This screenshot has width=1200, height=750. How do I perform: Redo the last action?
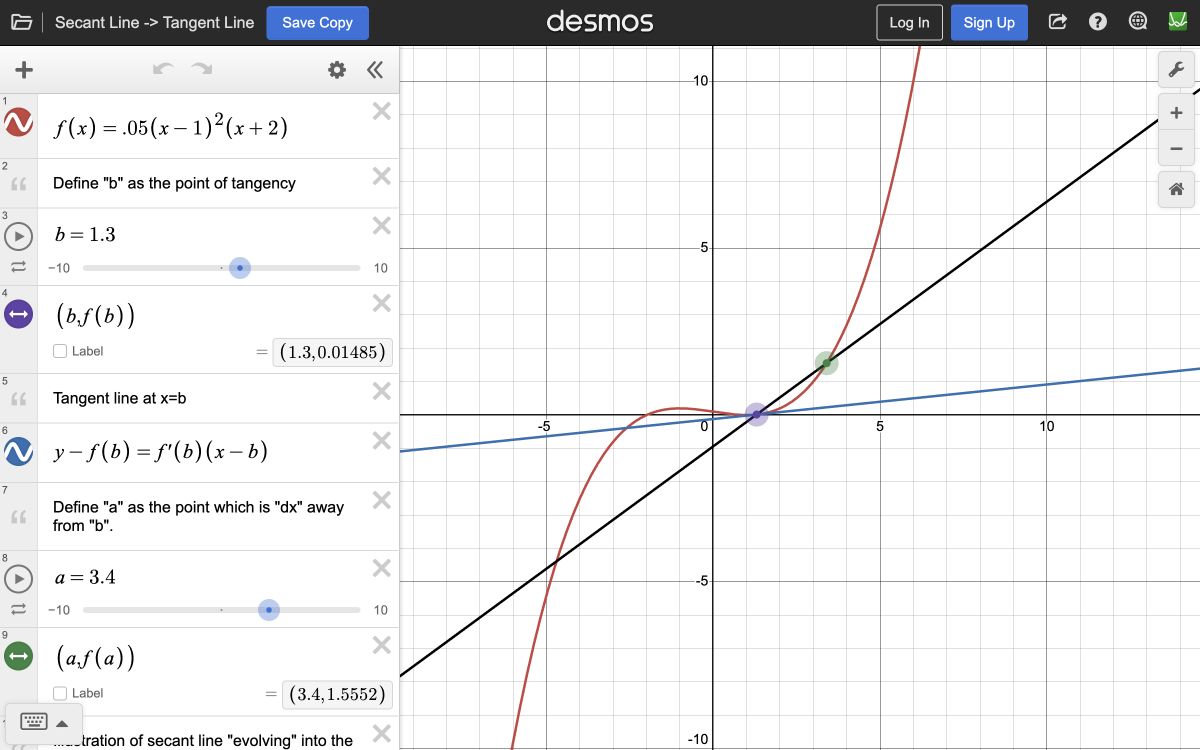pyautogui.click(x=202, y=70)
